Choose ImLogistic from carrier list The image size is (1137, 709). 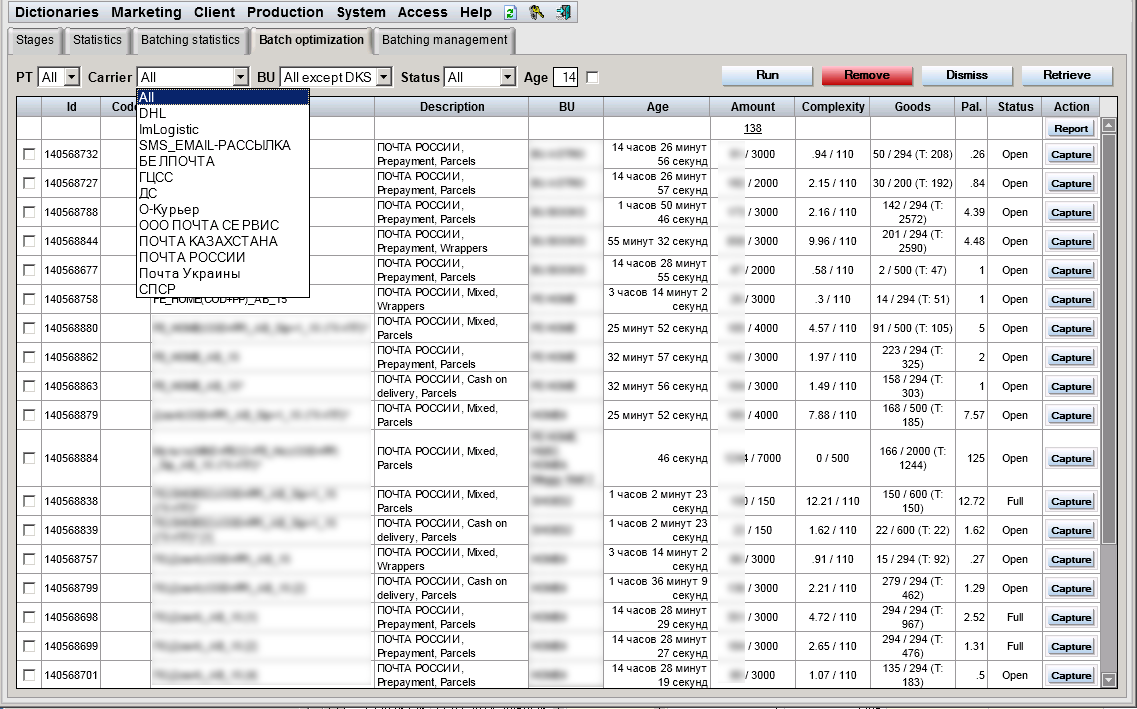(x=223, y=129)
